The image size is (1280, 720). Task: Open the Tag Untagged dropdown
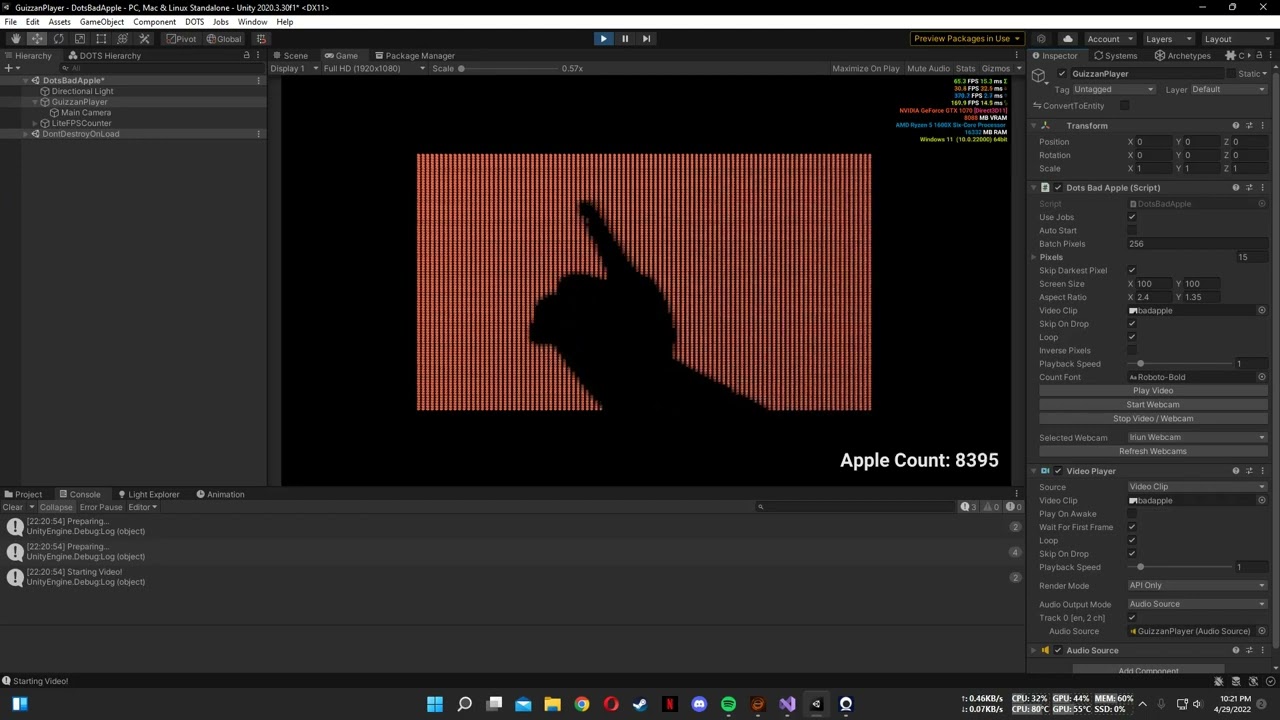coord(1114,90)
